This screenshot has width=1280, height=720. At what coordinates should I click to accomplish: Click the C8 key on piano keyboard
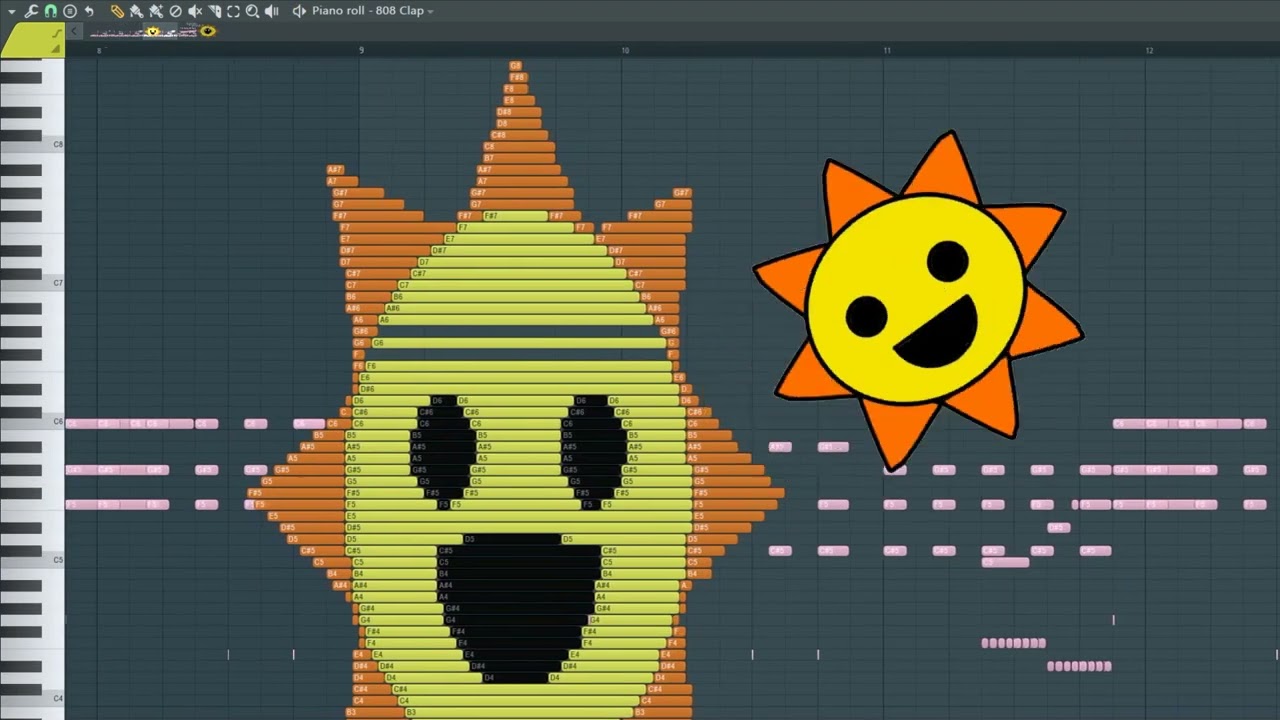[33, 144]
